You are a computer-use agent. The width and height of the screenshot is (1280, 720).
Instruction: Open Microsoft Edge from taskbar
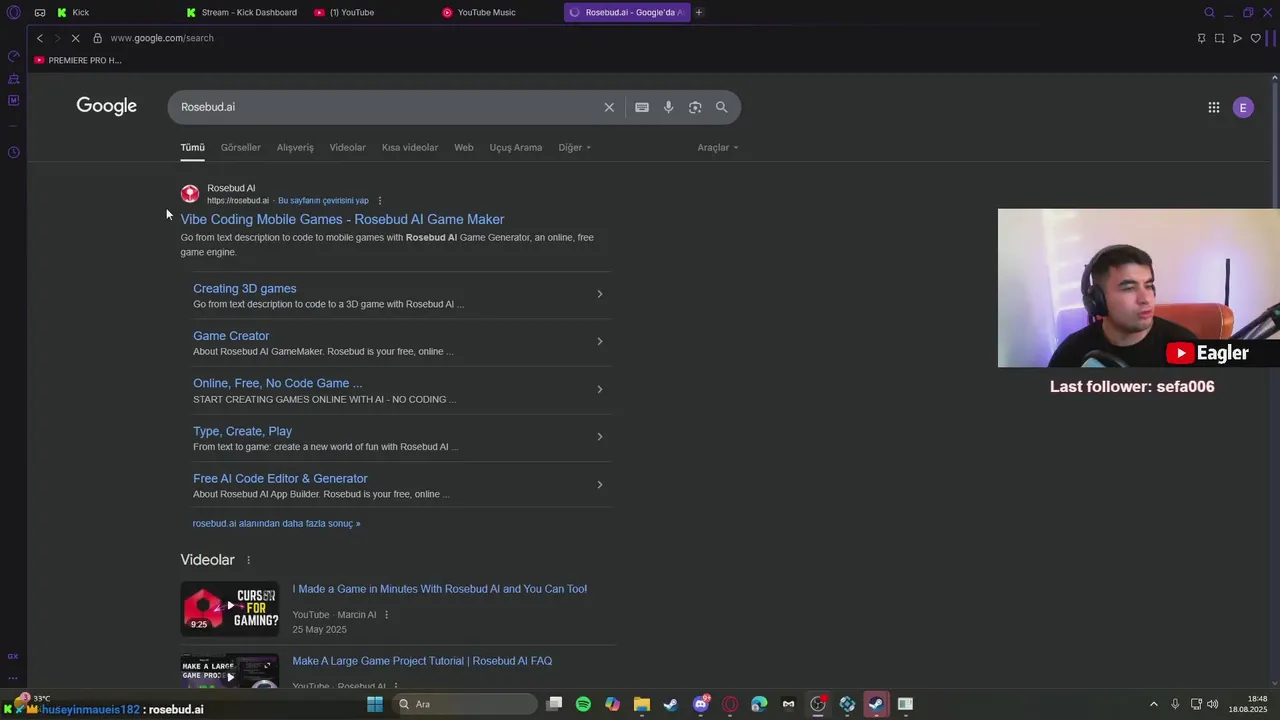[x=759, y=704]
